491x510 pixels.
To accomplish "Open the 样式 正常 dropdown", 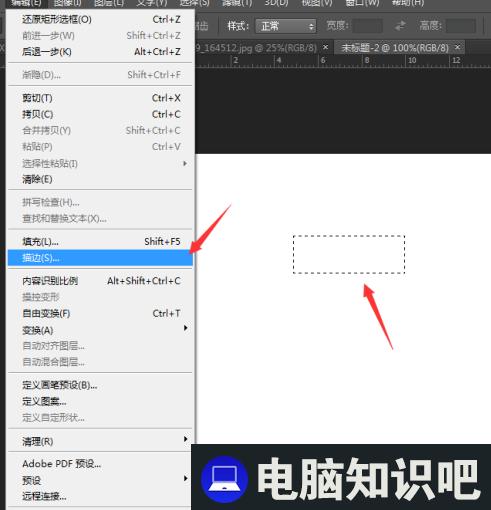I will (286, 26).
